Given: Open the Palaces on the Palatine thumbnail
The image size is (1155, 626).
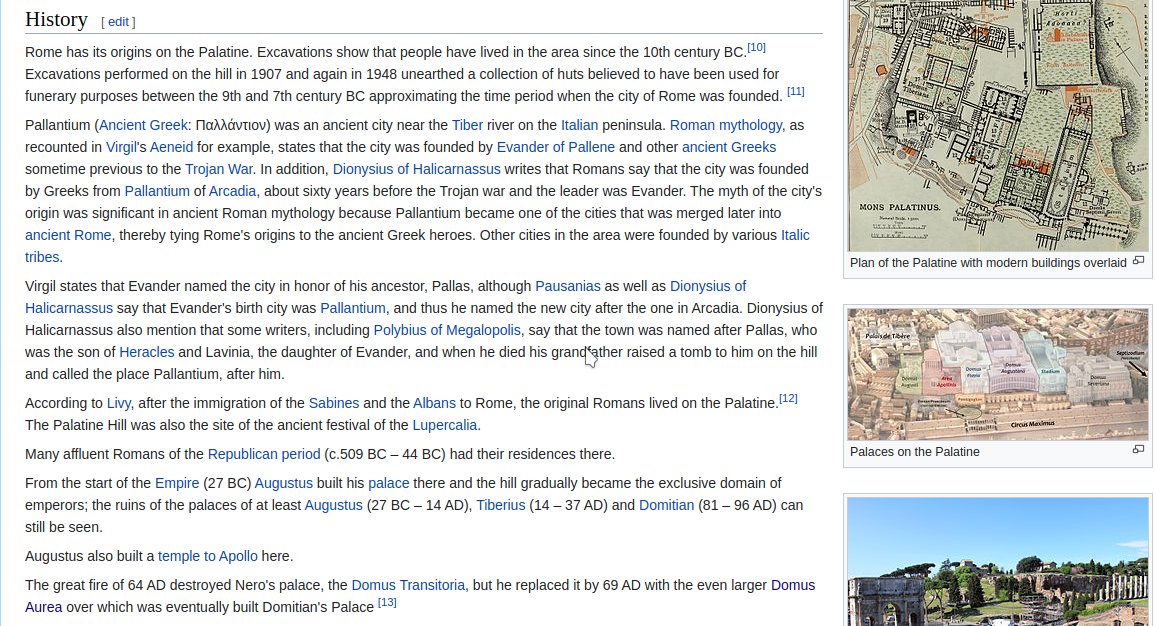Looking at the screenshot, I should pos(997,374).
